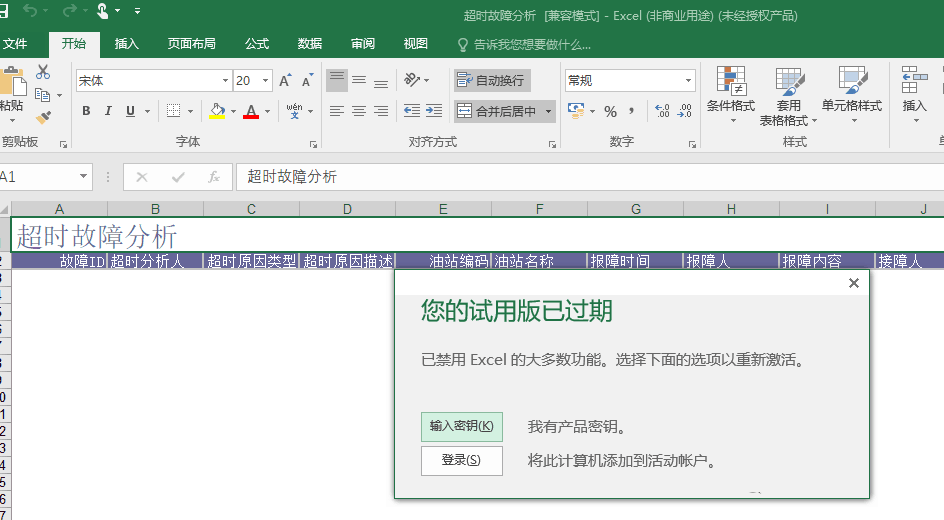Open font group dialog launcher
The height and width of the screenshot is (520, 944).
313,144
